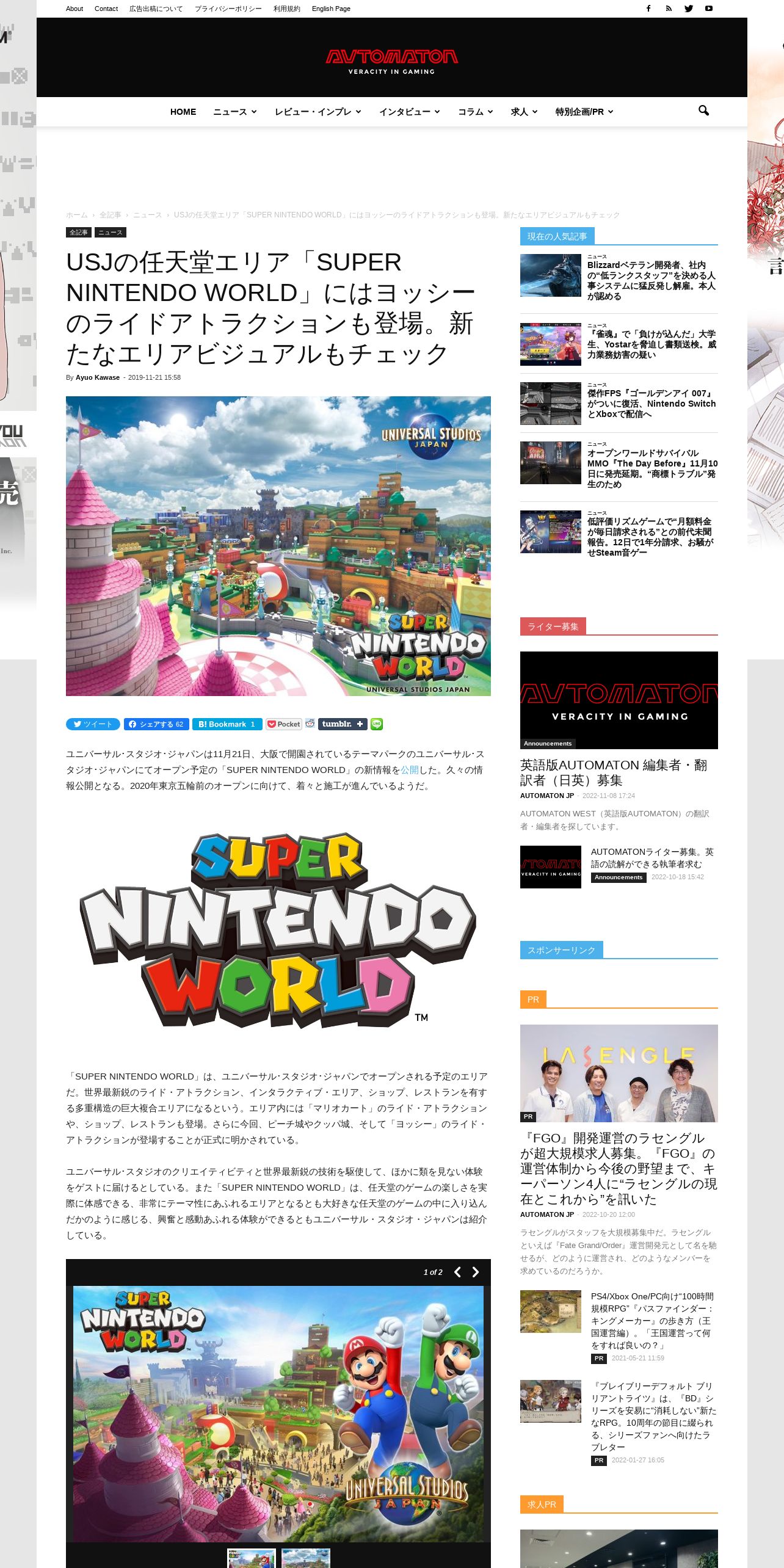Select first gallery thumbnail below slideshow
This screenshot has width=784, height=1568.
tap(252, 1558)
